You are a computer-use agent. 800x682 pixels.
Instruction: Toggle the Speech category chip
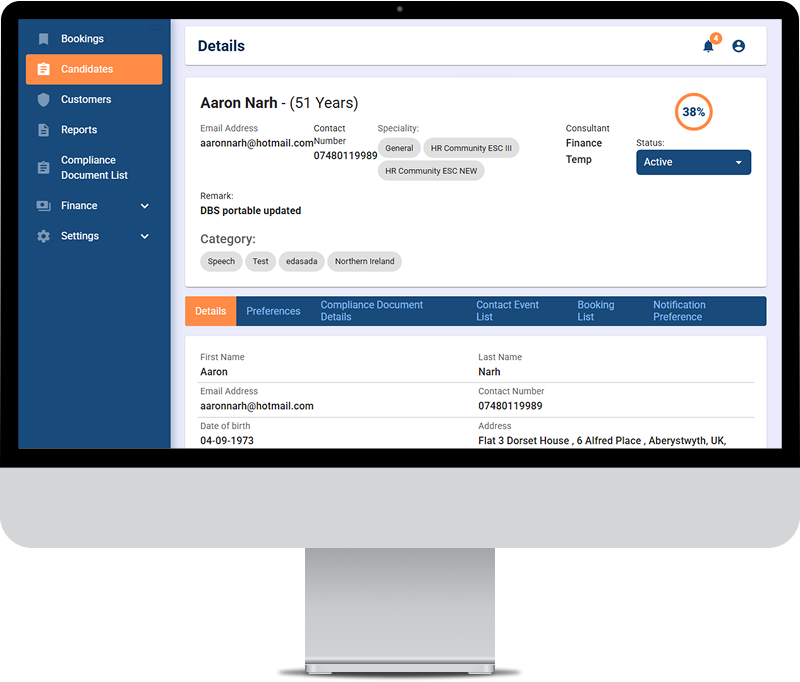point(221,261)
